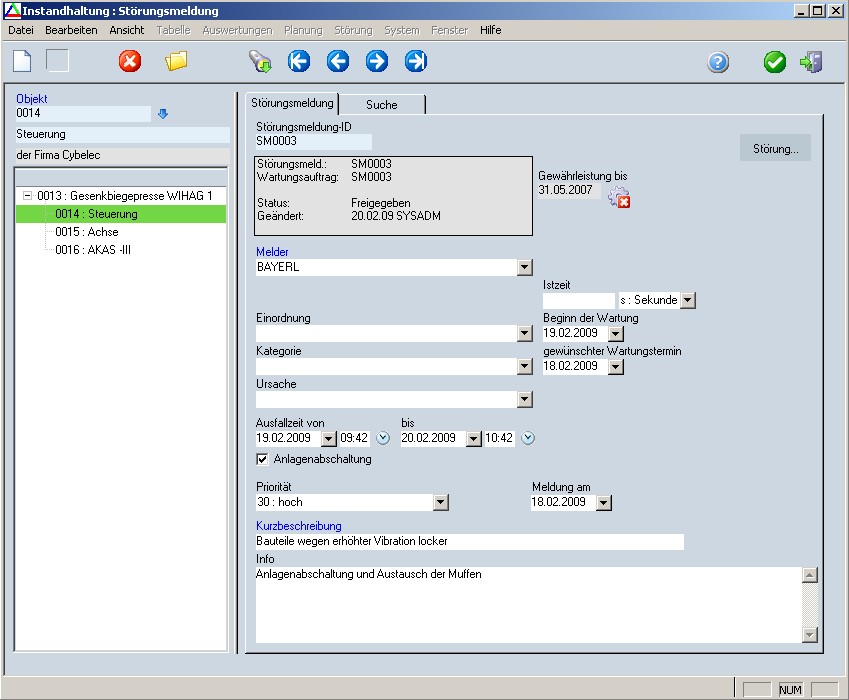The width and height of the screenshot is (849, 700).
Task: Click into the Kurzbeschreibung text field
Action: coord(469,542)
